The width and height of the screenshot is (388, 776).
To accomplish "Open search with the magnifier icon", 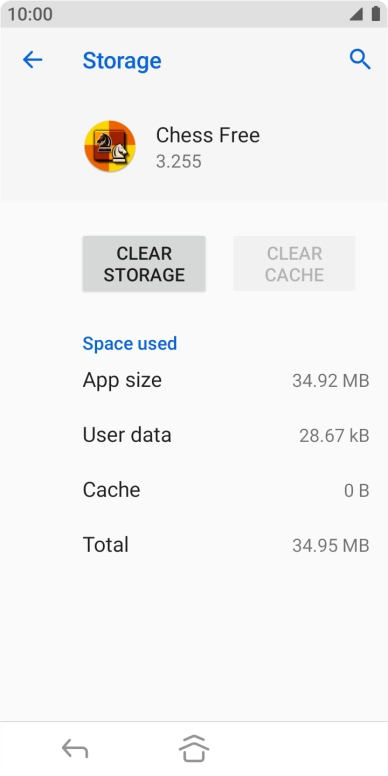I will click(360, 59).
